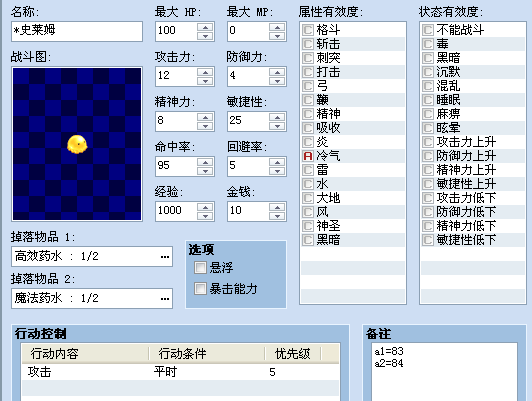The width and height of the screenshot is (532, 401).
Task: Click the 优先级 column header
Action: click(x=293, y=354)
